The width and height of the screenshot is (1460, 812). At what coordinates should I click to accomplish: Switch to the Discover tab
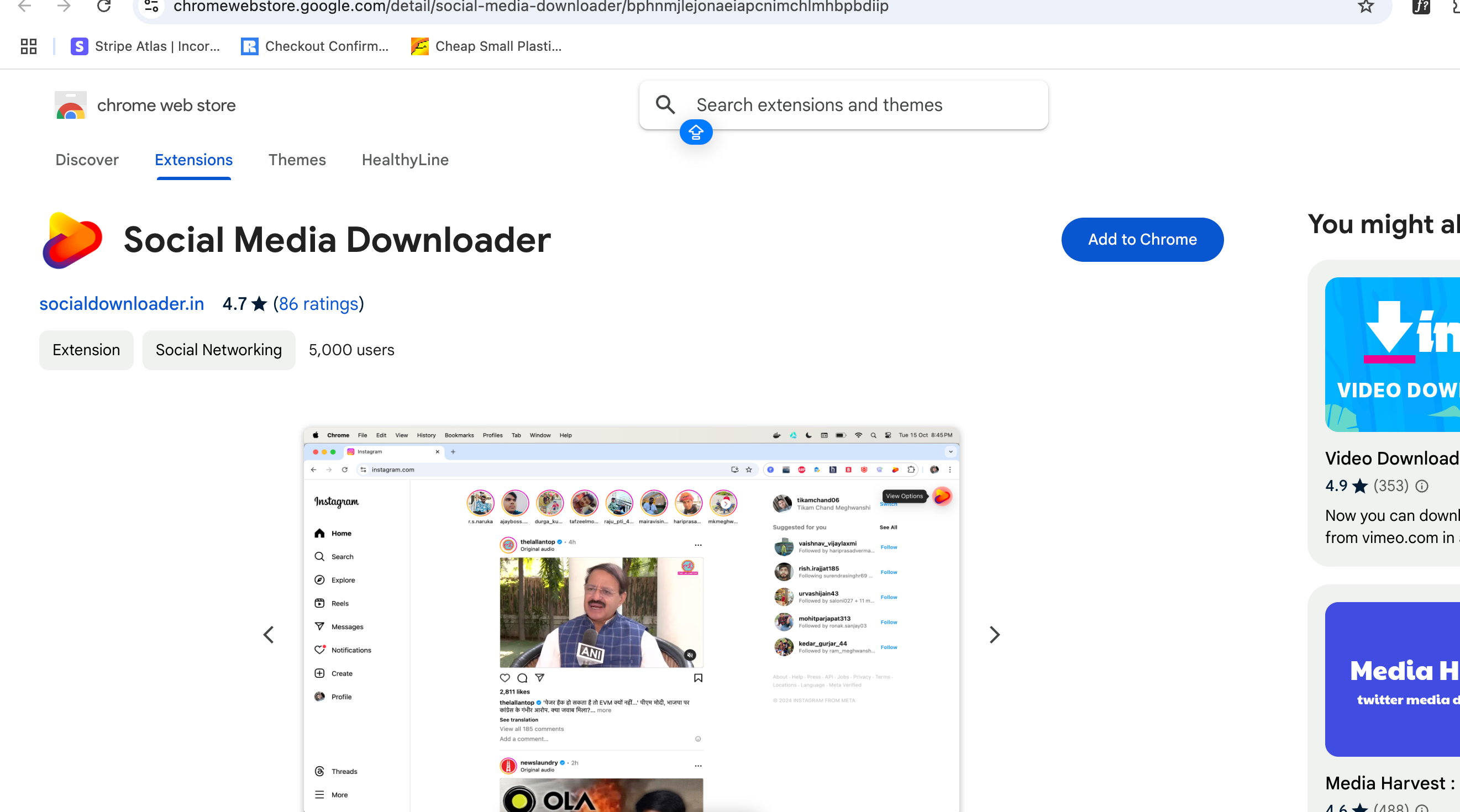tap(87, 160)
